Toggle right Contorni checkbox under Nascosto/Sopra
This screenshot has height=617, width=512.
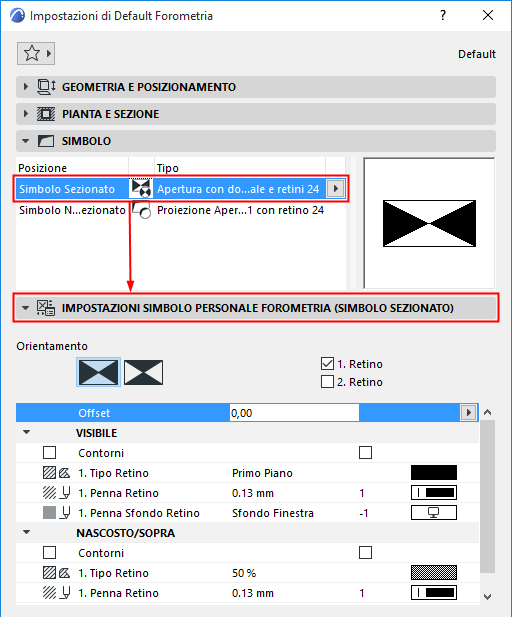pyautogui.click(x=365, y=552)
